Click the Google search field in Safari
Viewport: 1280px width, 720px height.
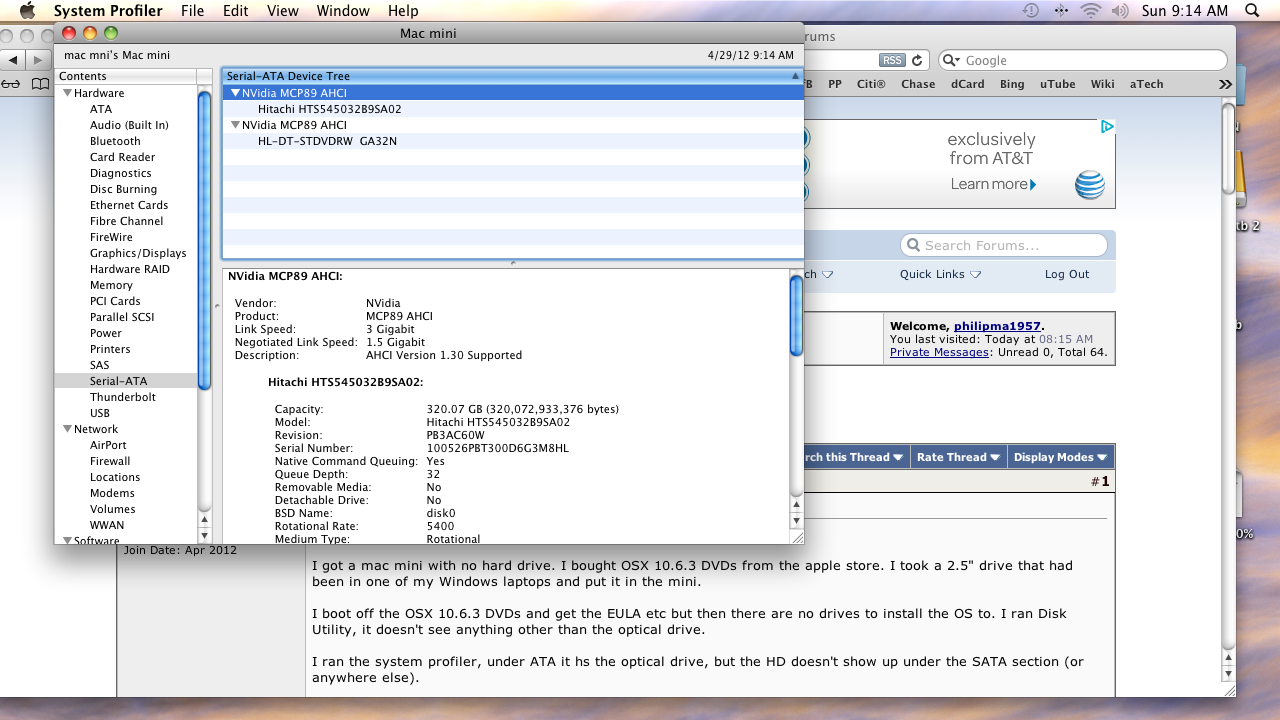point(1082,60)
